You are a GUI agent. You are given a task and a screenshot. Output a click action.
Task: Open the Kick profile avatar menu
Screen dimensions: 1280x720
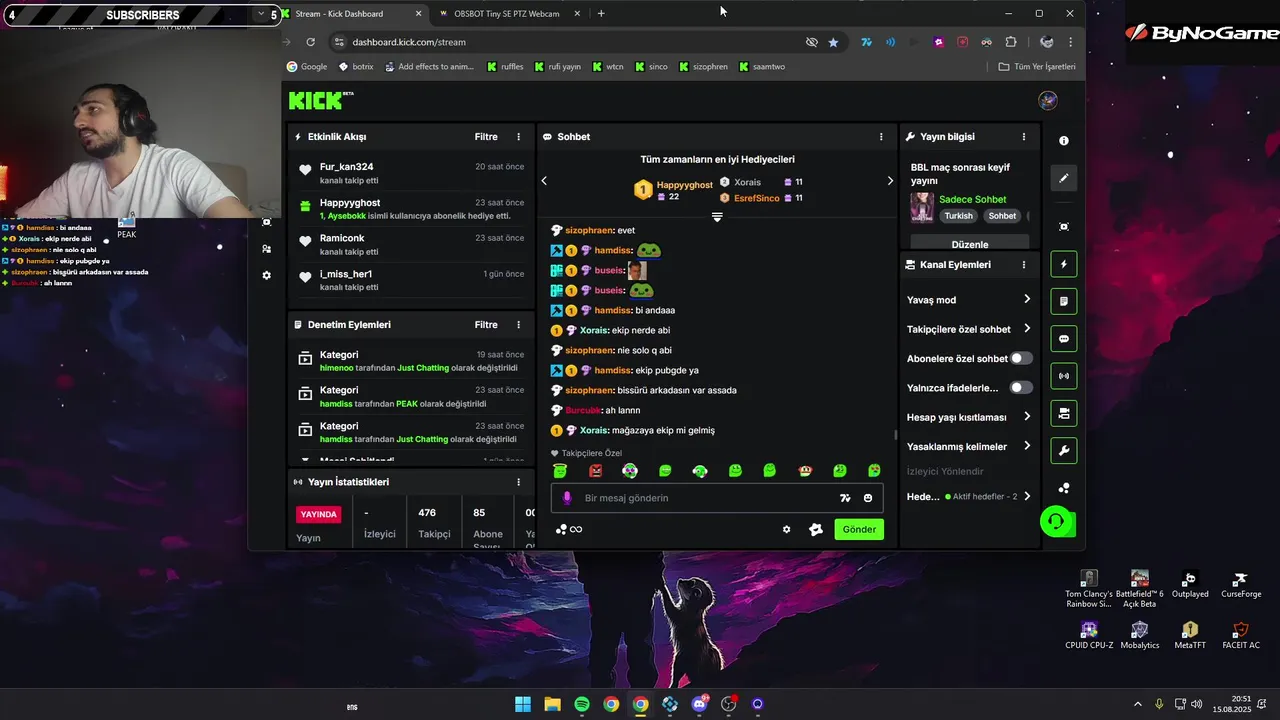(1048, 100)
